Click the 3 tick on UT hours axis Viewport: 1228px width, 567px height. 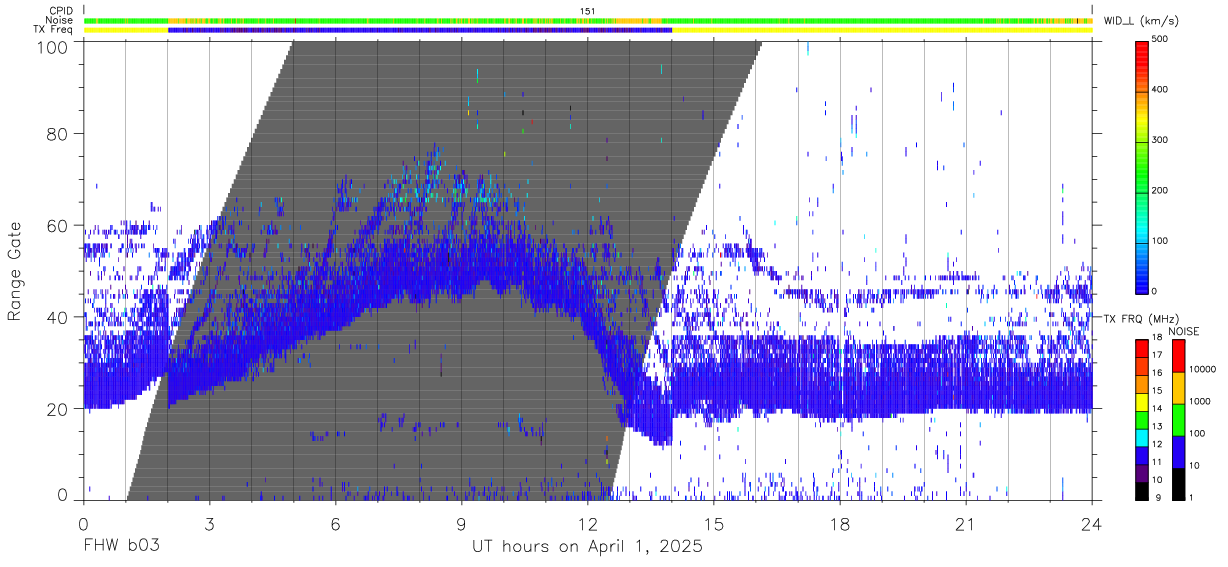coord(208,525)
